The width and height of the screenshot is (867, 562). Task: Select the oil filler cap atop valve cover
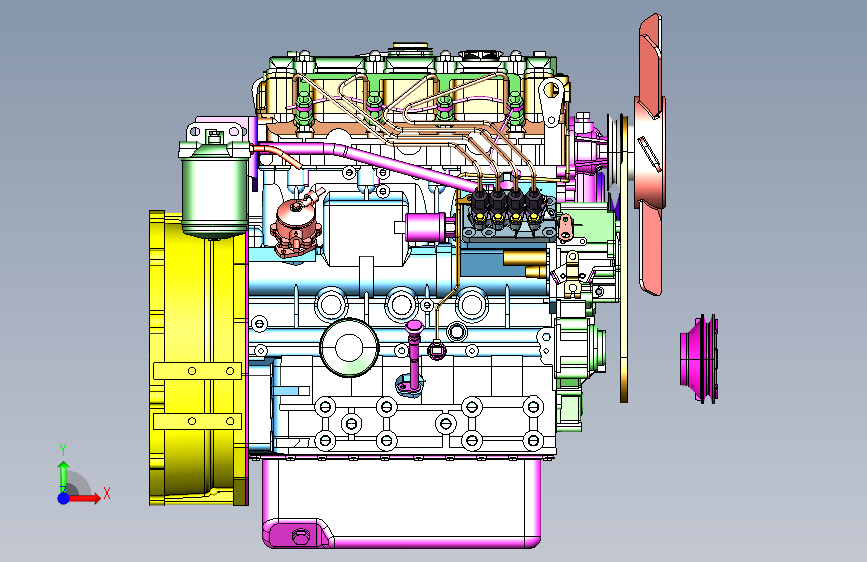[410, 48]
